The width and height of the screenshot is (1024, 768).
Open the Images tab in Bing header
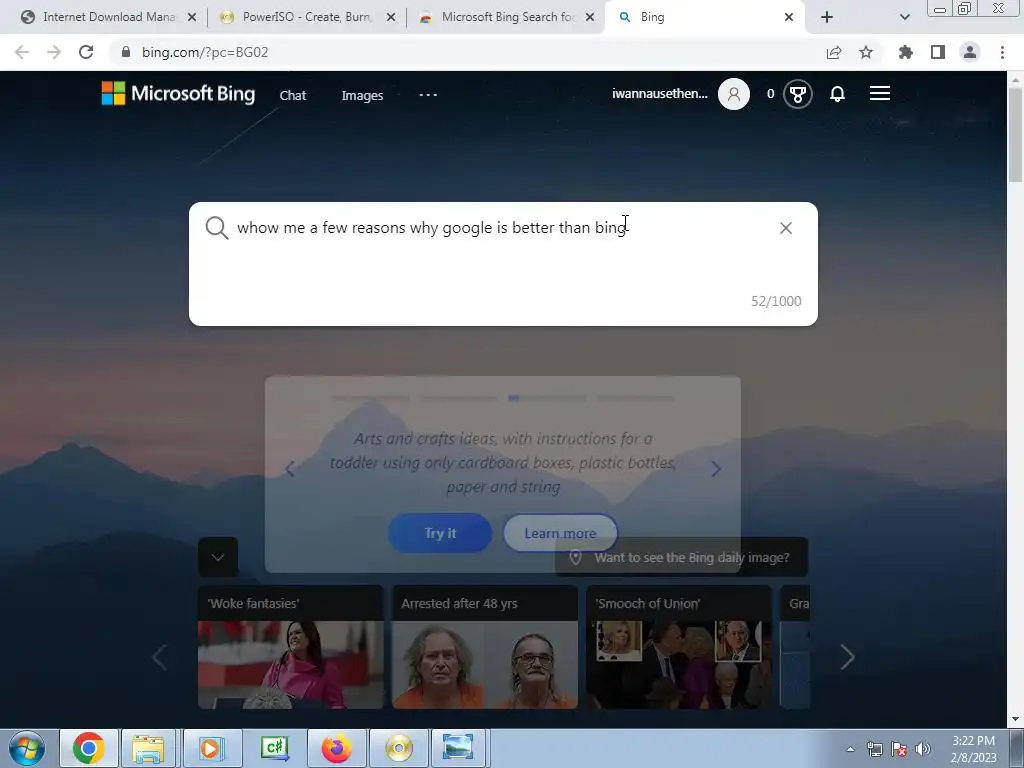pyautogui.click(x=362, y=95)
